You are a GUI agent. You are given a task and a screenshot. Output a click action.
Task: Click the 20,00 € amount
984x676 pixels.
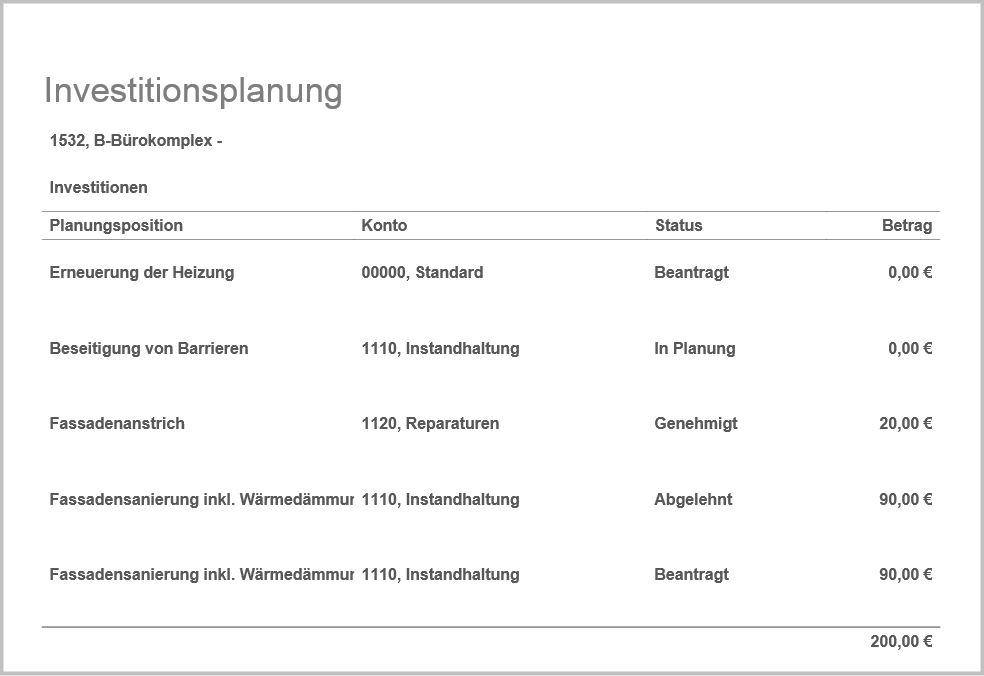point(905,424)
